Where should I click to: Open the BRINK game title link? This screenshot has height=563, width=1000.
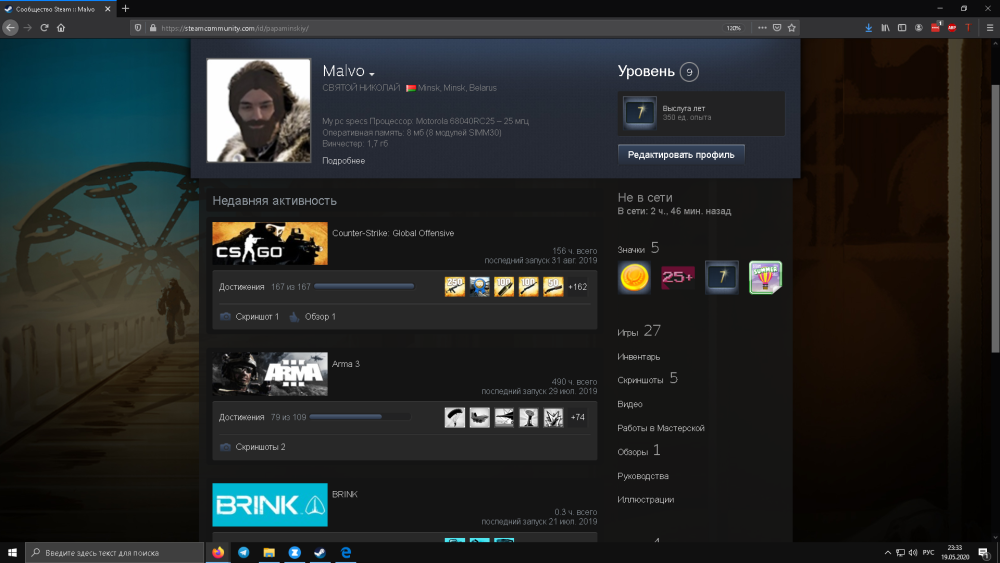(x=344, y=495)
